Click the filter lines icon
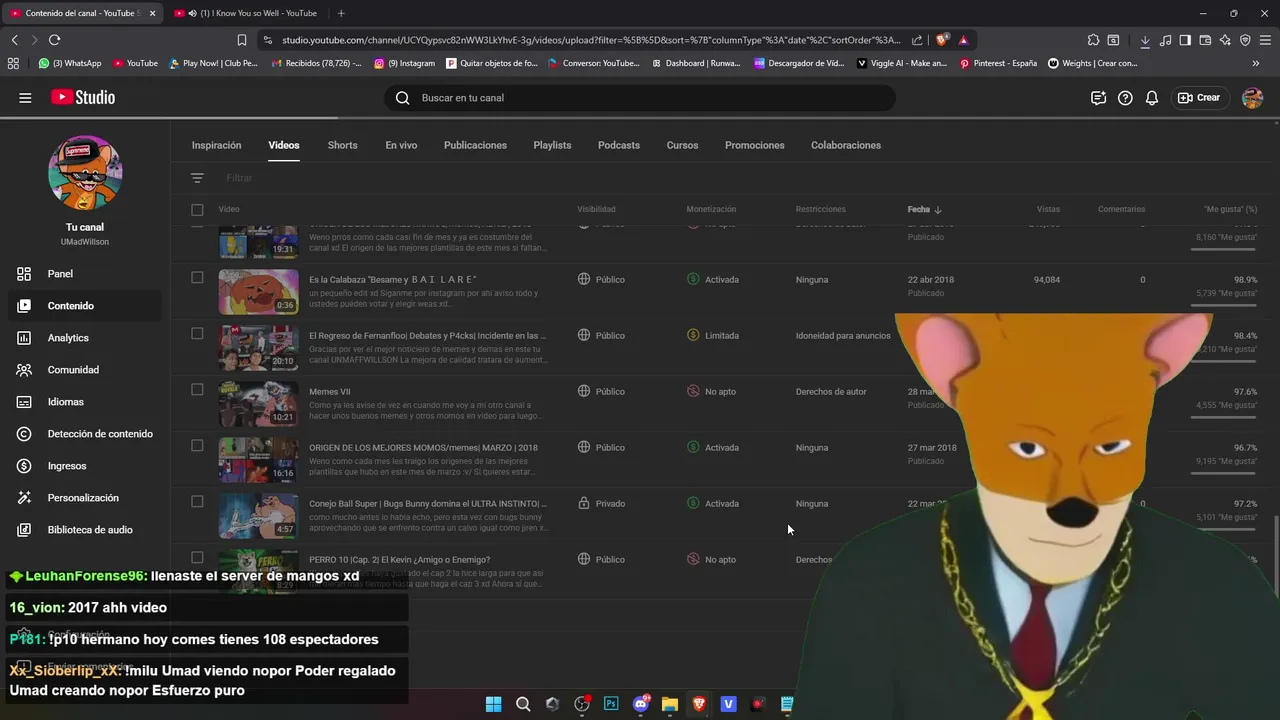1280x720 pixels. pos(197,178)
